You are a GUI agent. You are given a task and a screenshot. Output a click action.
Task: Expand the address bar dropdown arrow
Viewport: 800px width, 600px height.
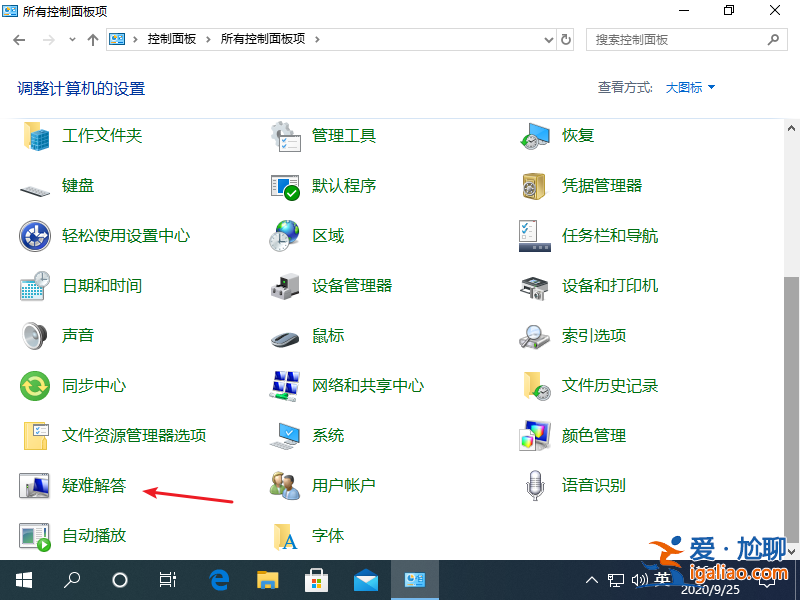pyautogui.click(x=546, y=41)
